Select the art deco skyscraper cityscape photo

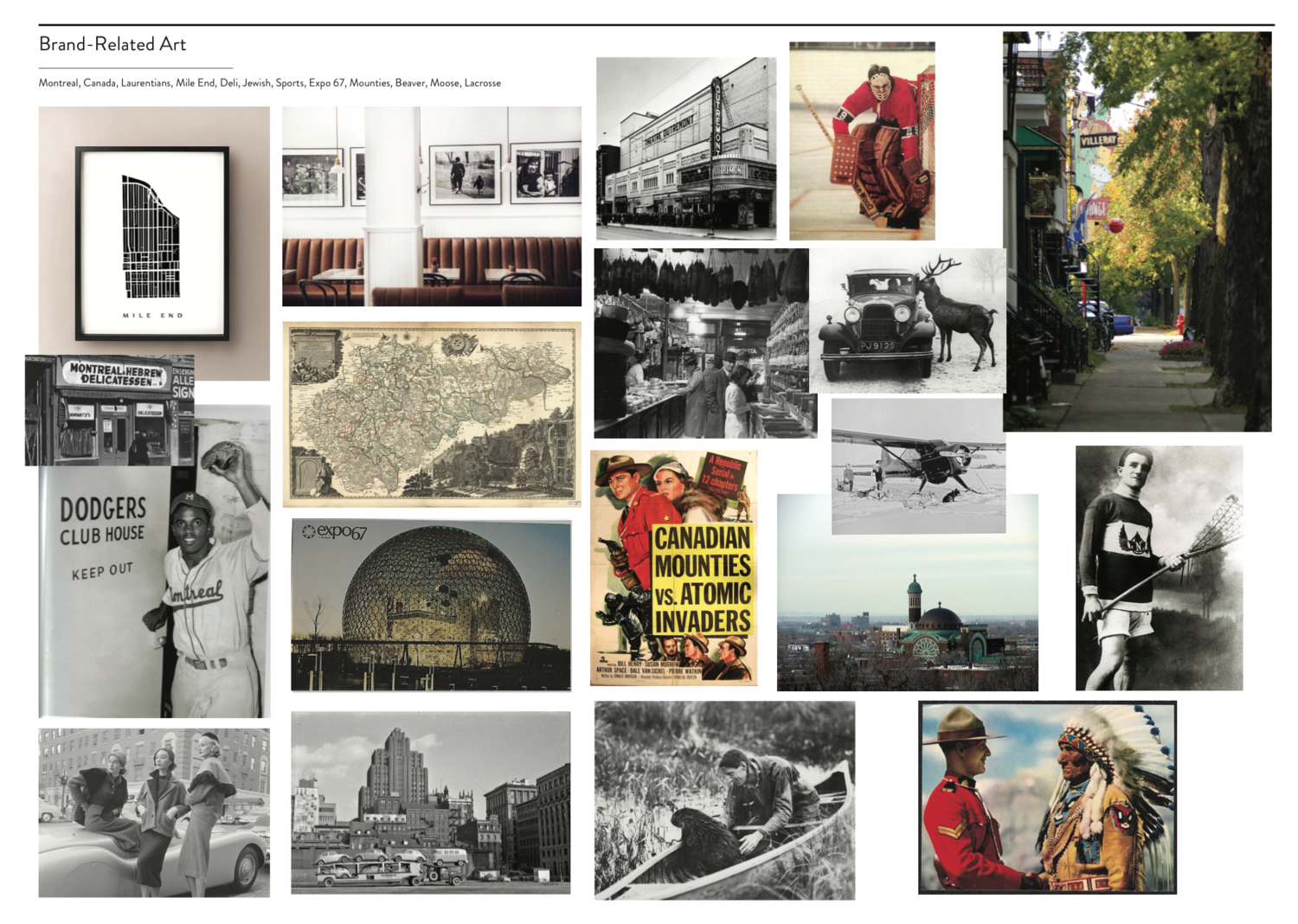(x=431, y=803)
